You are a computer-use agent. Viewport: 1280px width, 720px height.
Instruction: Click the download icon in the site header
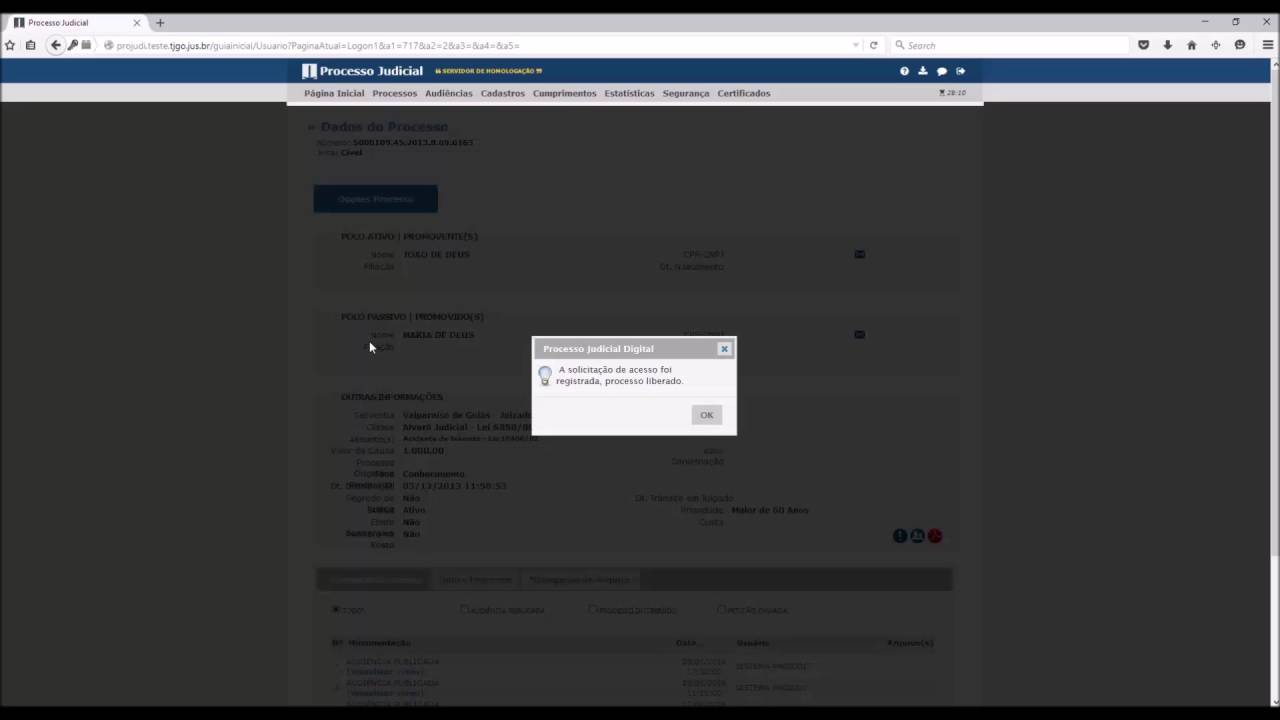pos(922,71)
